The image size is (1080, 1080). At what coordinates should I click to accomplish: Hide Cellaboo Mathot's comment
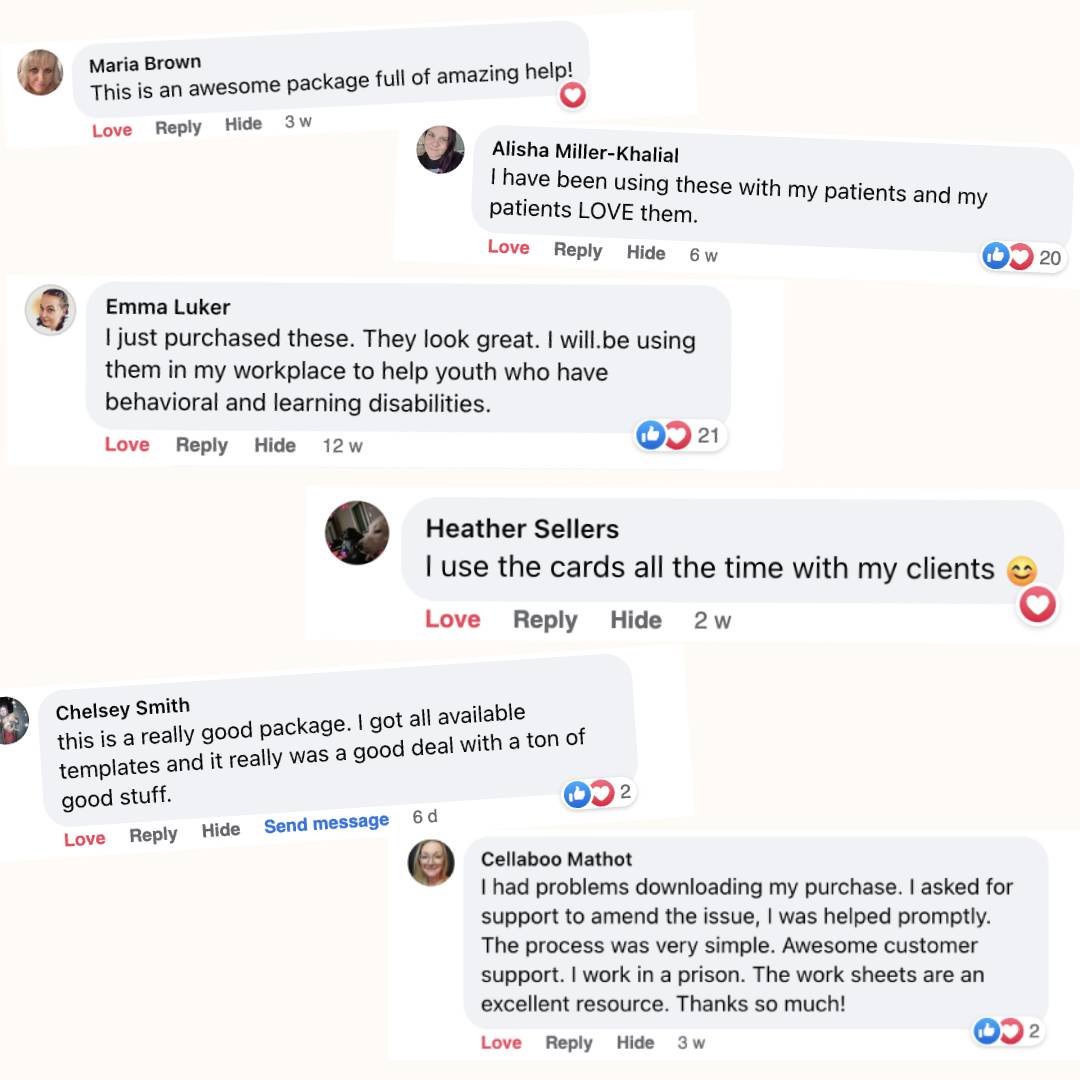(x=635, y=1043)
